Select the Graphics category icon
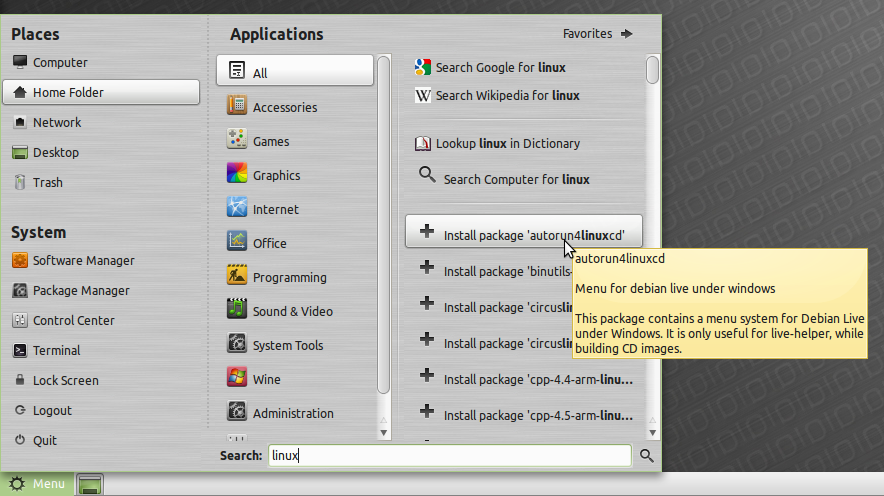The height and width of the screenshot is (496, 884). [x=237, y=174]
